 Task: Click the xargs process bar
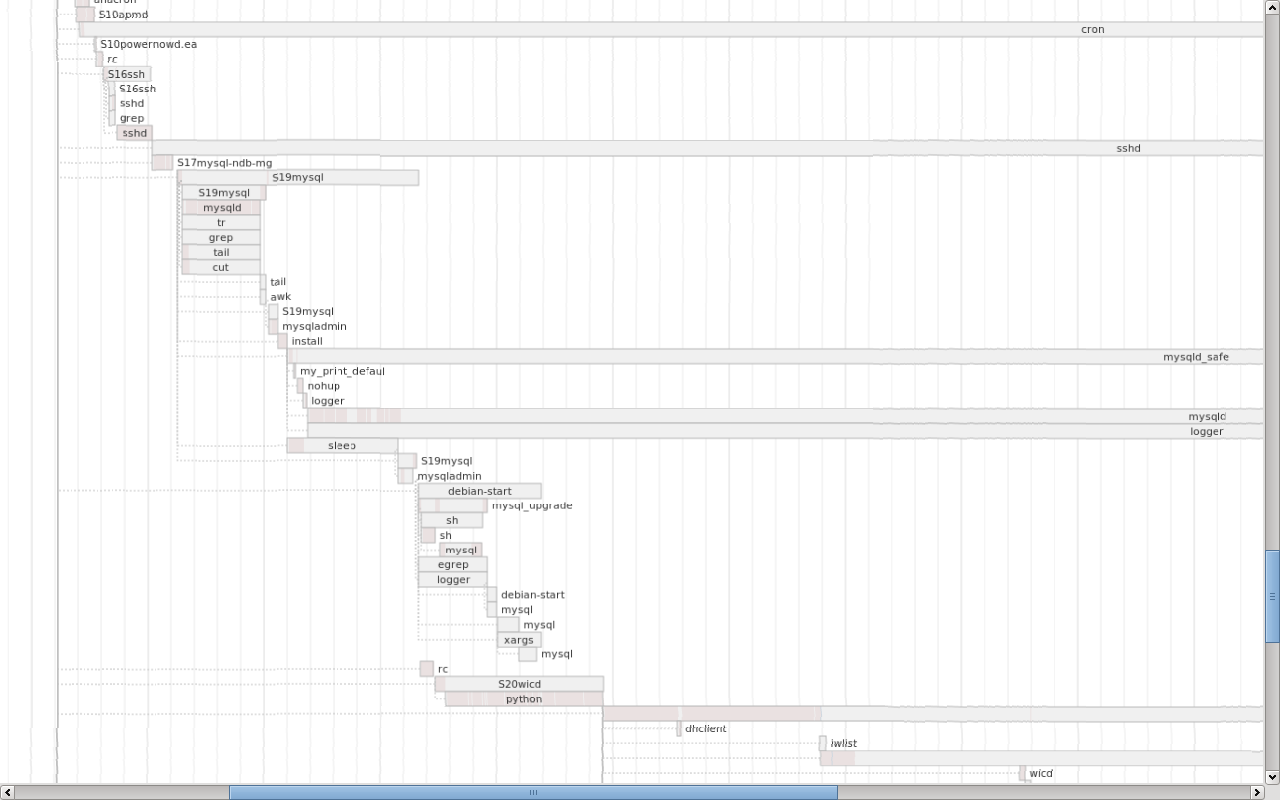point(519,640)
